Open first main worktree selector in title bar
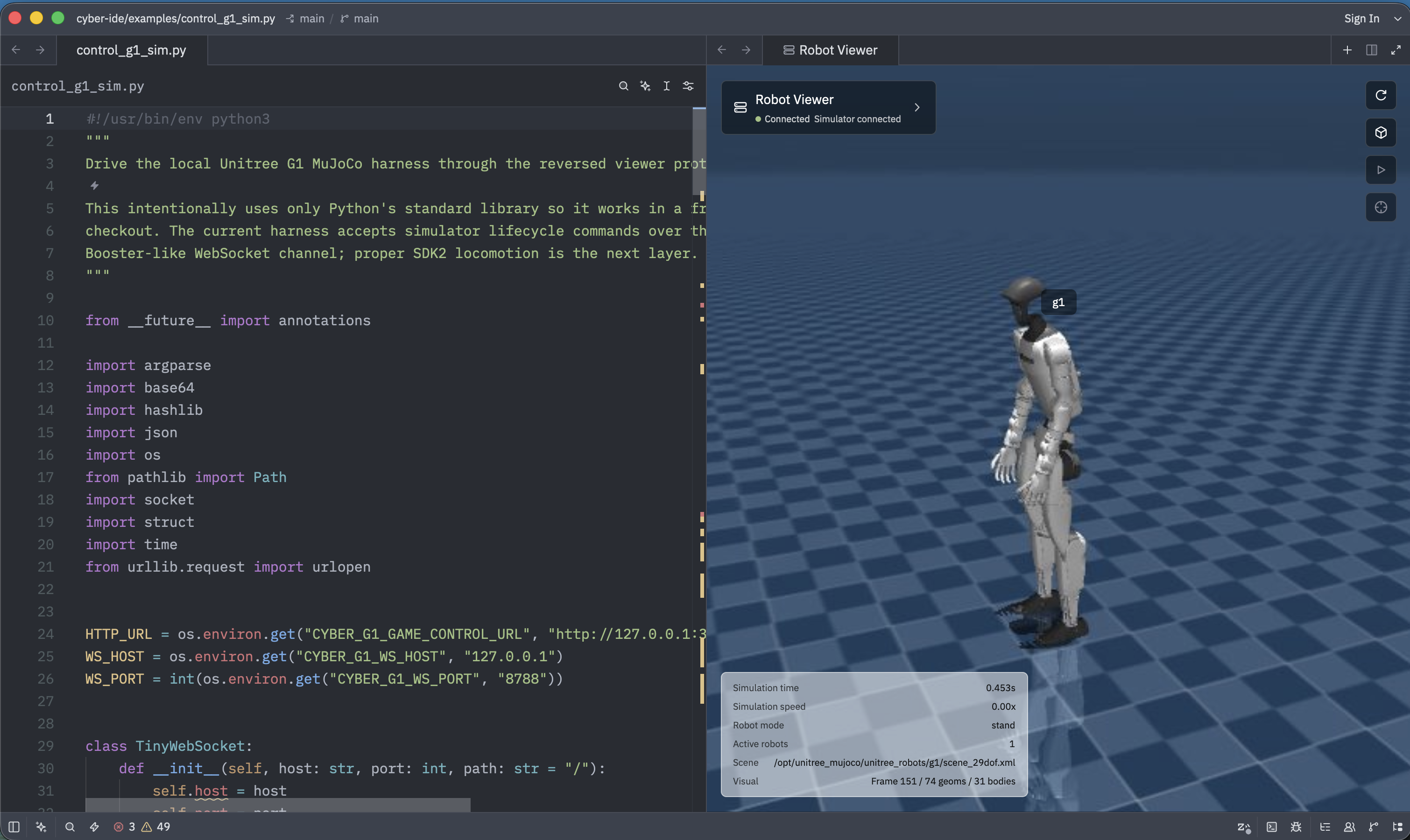Viewport: 1410px width, 840px height. tap(305, 18)
